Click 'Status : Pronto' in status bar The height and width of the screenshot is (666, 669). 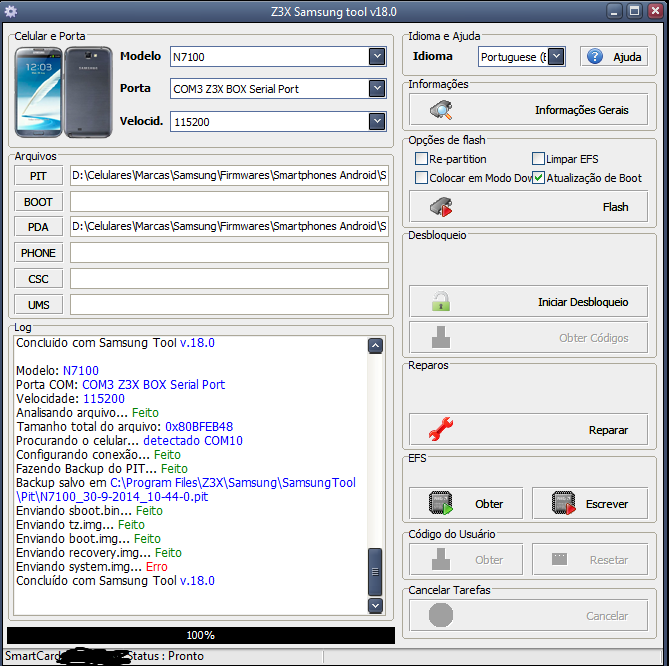166,656
